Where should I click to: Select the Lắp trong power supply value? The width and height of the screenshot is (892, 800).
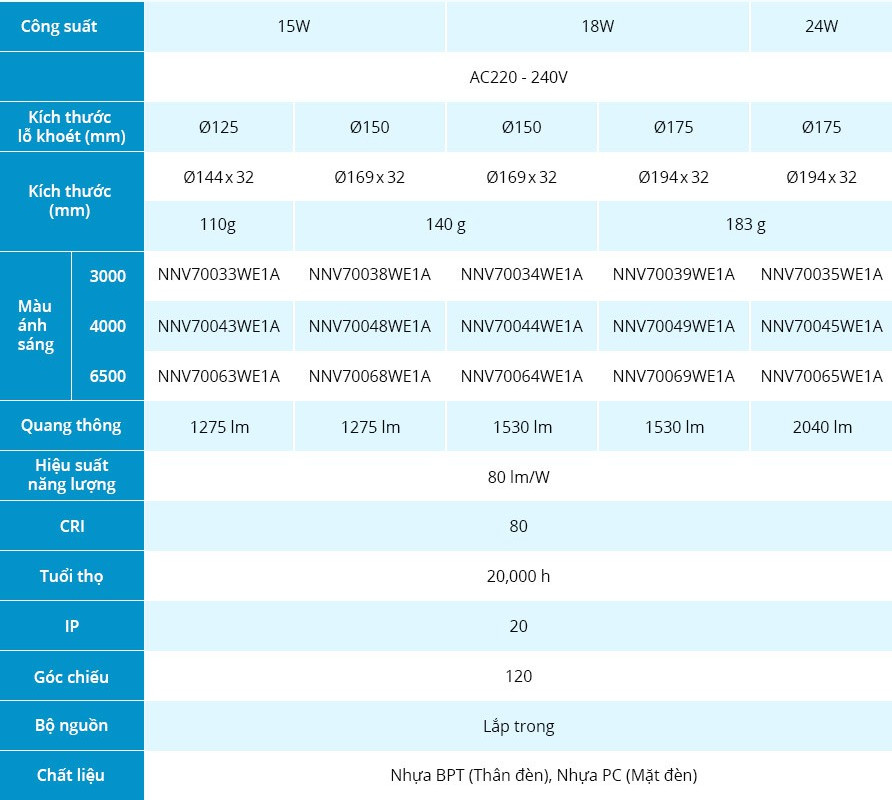tap(518, 726)
